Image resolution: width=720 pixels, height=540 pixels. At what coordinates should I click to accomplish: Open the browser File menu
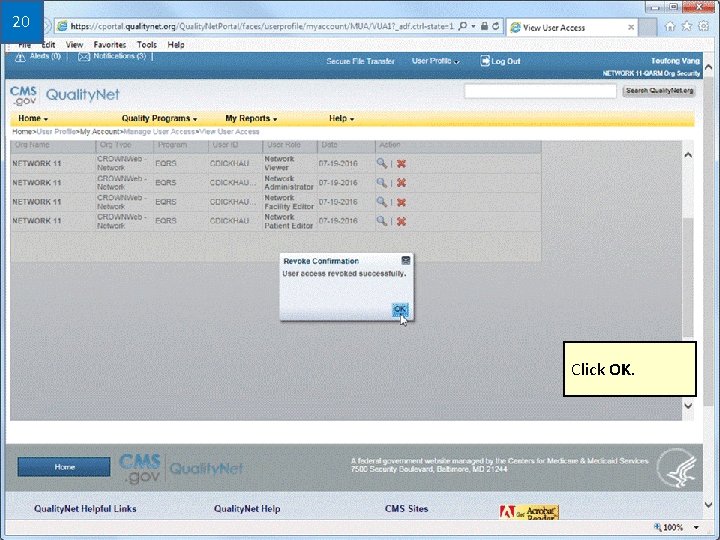click(24, 45)
